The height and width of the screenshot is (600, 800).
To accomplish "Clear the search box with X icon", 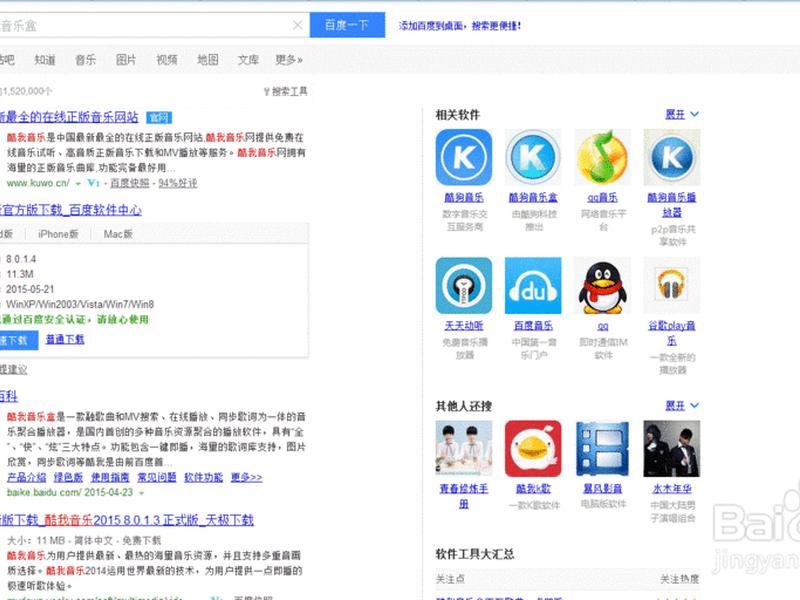I will coord(297,25).
